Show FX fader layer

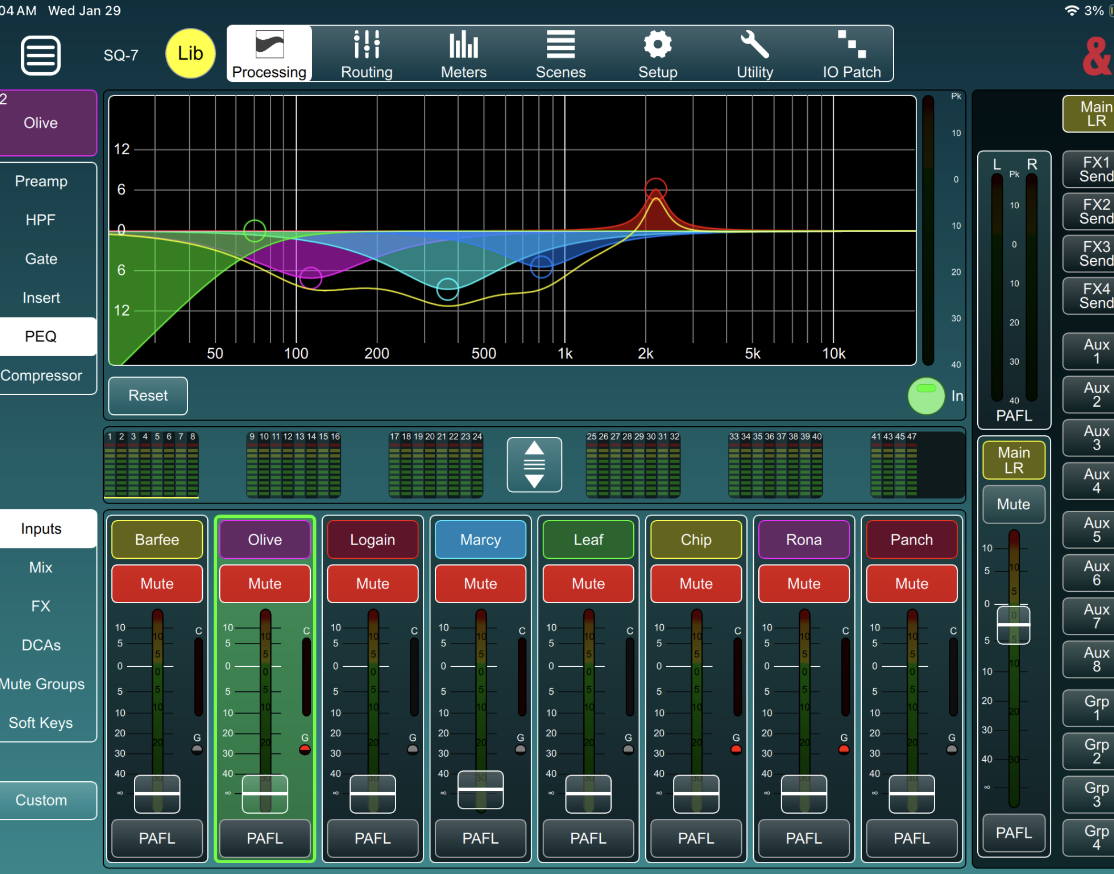[x=40, y=606]
